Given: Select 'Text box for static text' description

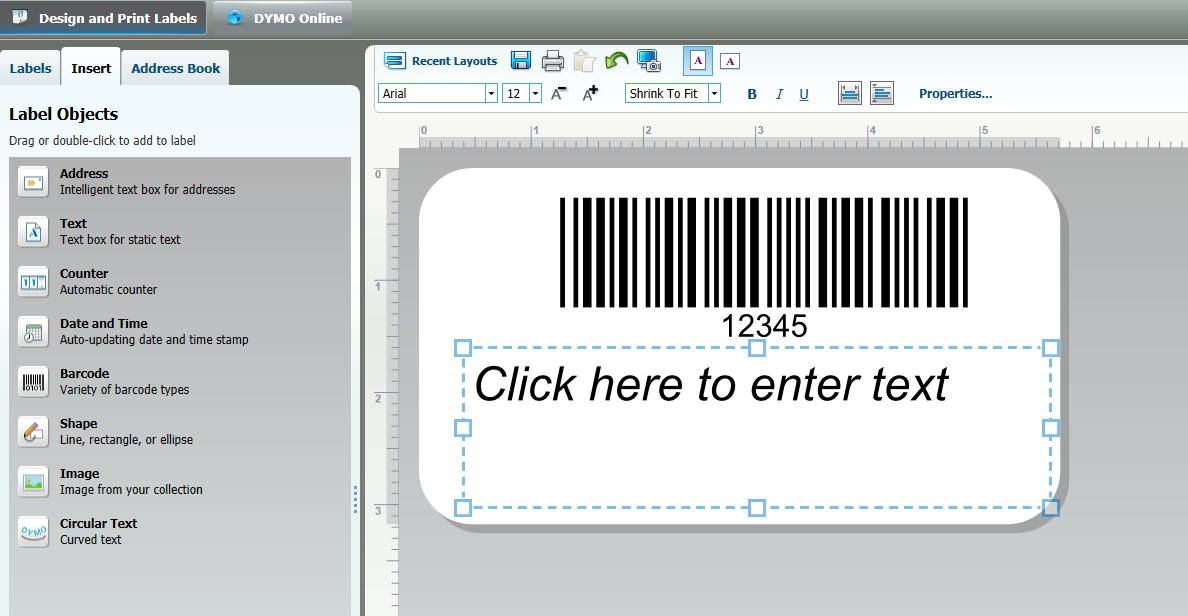Looking at the screenshot, I should click(x=120, y=239).
